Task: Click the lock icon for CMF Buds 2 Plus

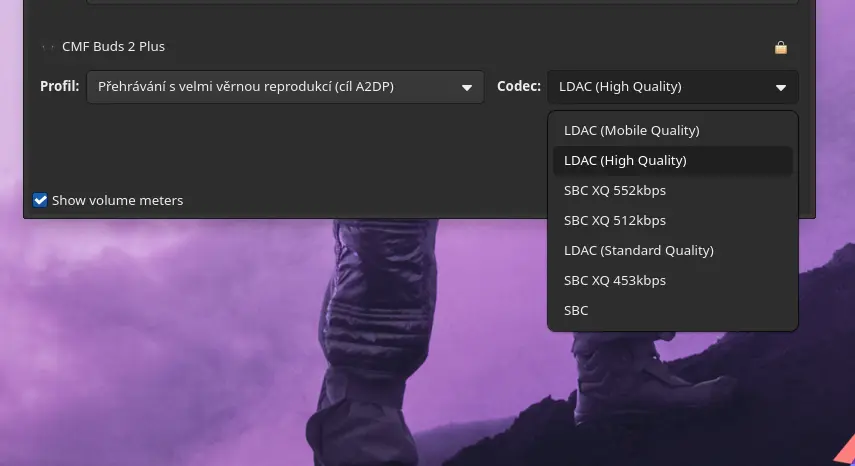Action: (x=781, y=47)
